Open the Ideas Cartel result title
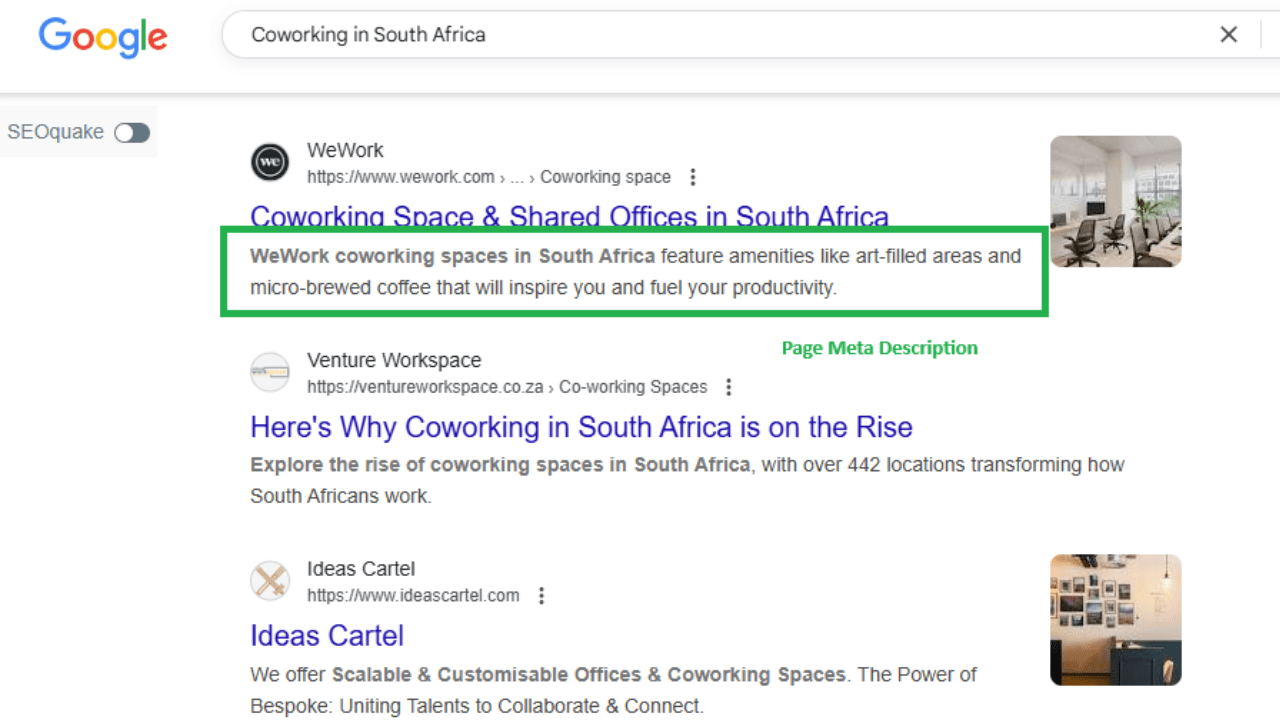1280x720 pixels. (327, 636)
